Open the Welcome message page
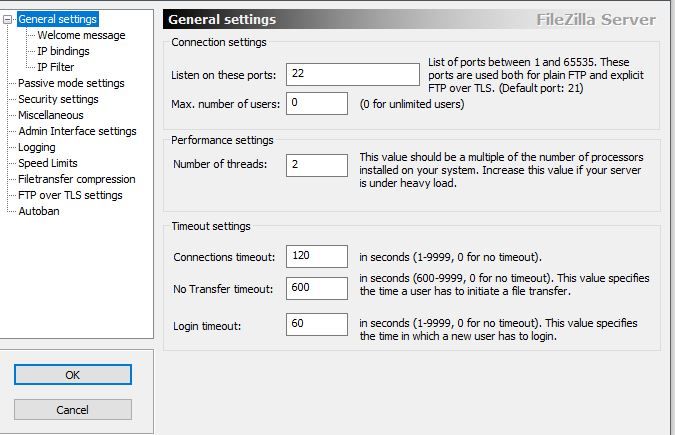675x435 pixels. pyautogui.click(x=81, y=35)
